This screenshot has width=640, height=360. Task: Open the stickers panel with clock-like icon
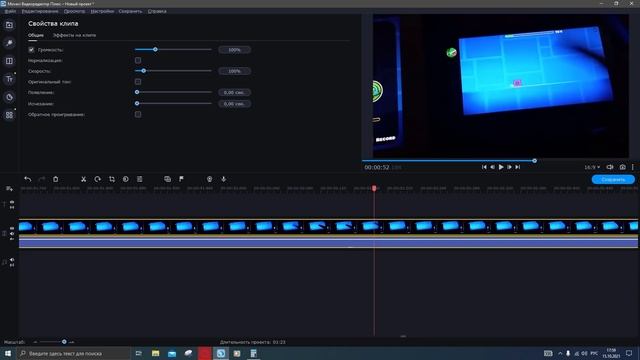pyautogui.click(x=9, y=97)
